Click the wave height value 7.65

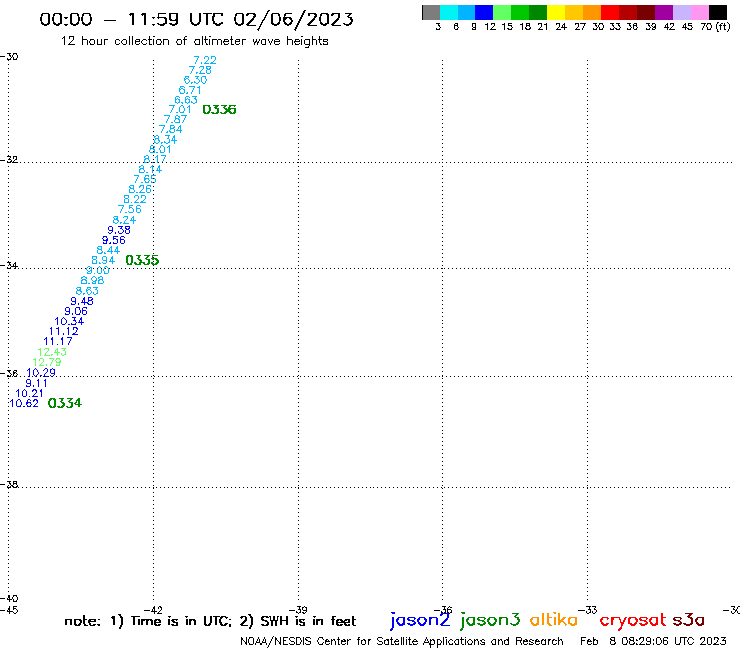click(145, 179)
